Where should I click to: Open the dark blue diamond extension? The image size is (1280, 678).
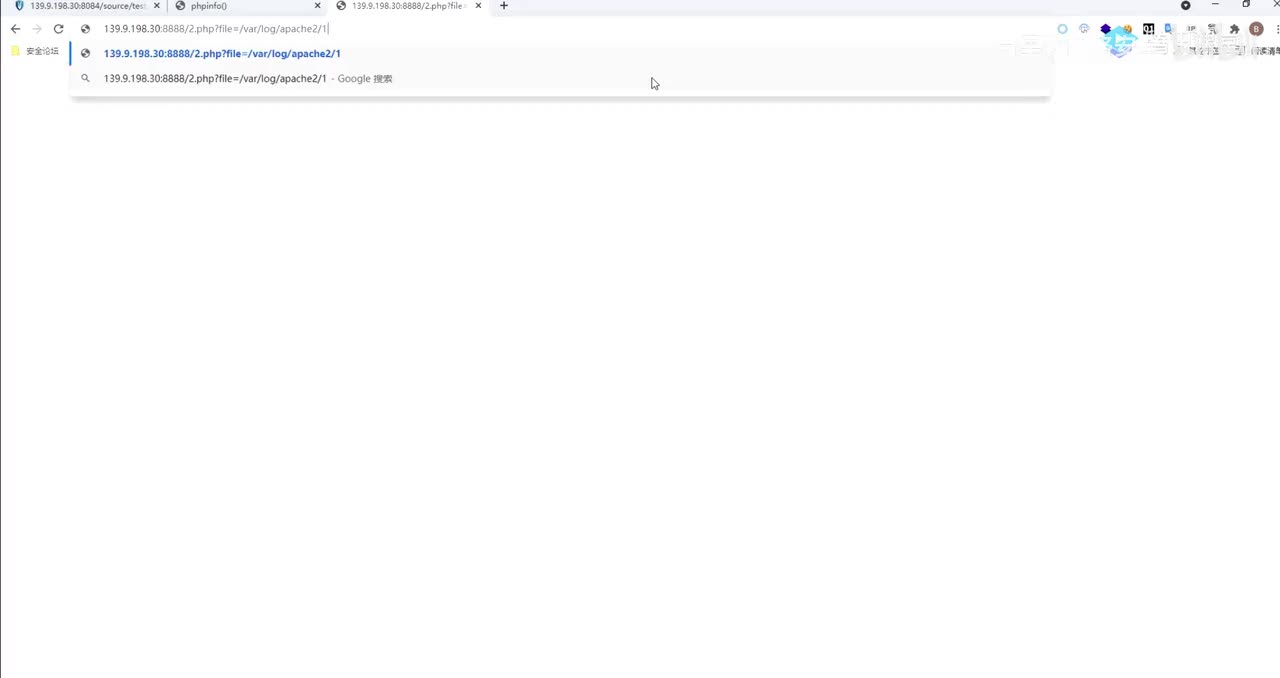click(x=1106, y=29)
